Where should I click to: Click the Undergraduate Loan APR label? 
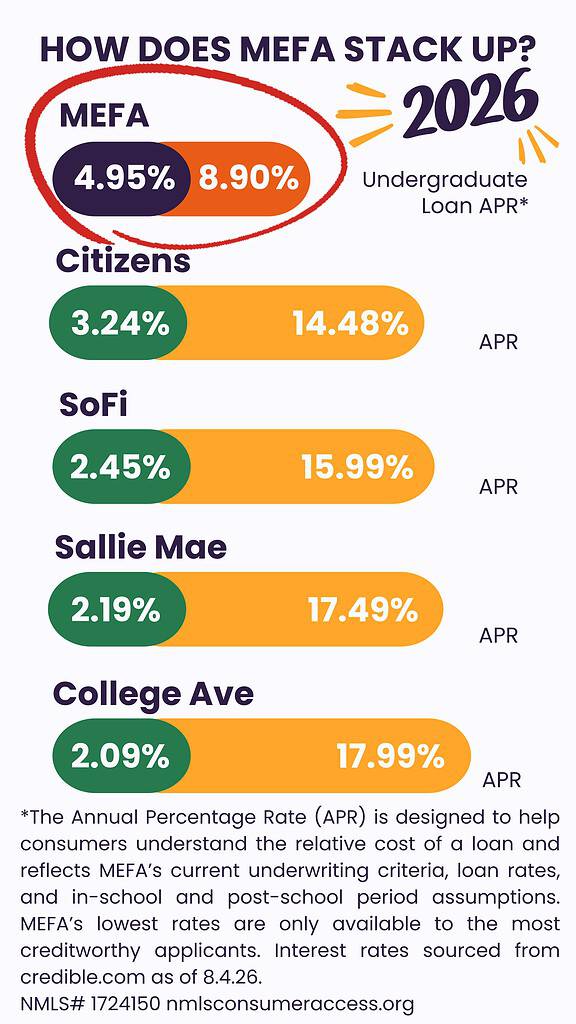[445, 192]
